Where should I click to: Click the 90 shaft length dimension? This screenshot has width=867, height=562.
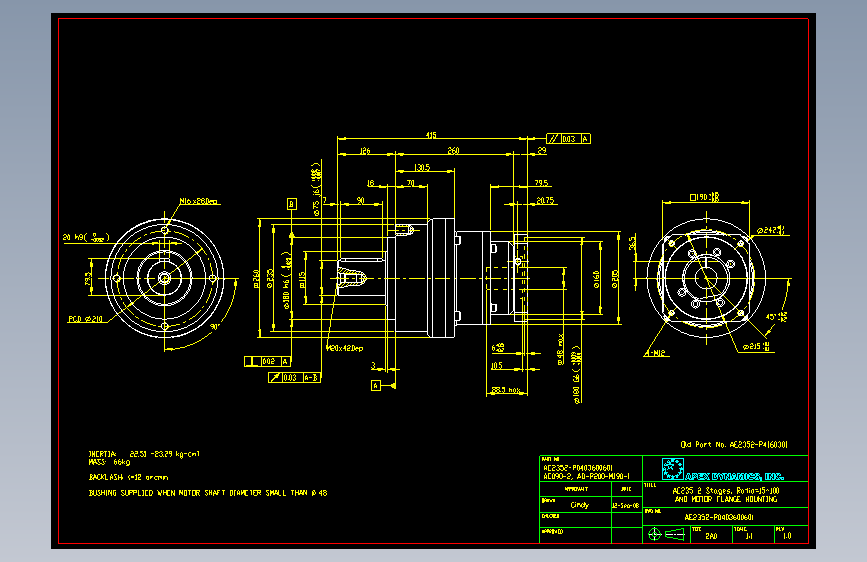pos(361,200)
